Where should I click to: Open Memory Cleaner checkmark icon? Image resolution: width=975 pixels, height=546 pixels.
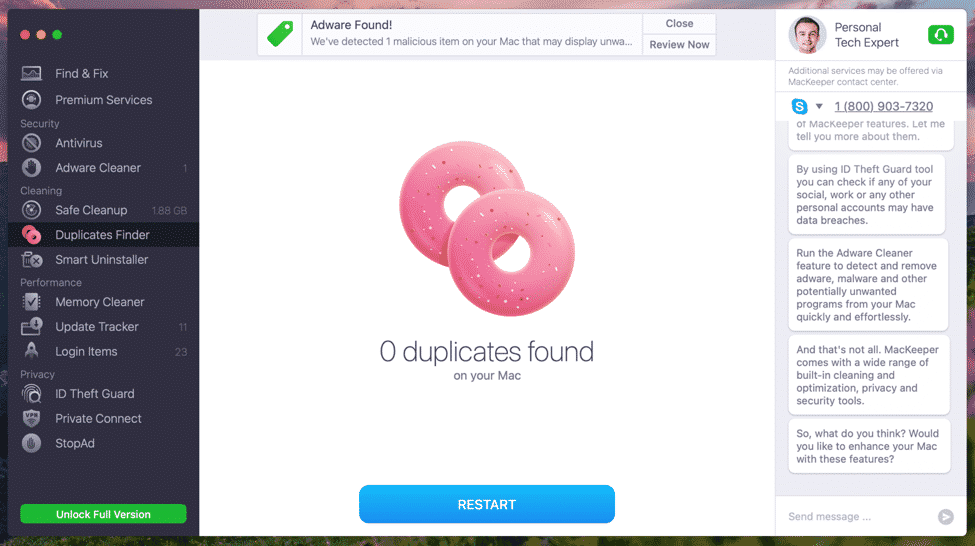[x=31, y=302]
